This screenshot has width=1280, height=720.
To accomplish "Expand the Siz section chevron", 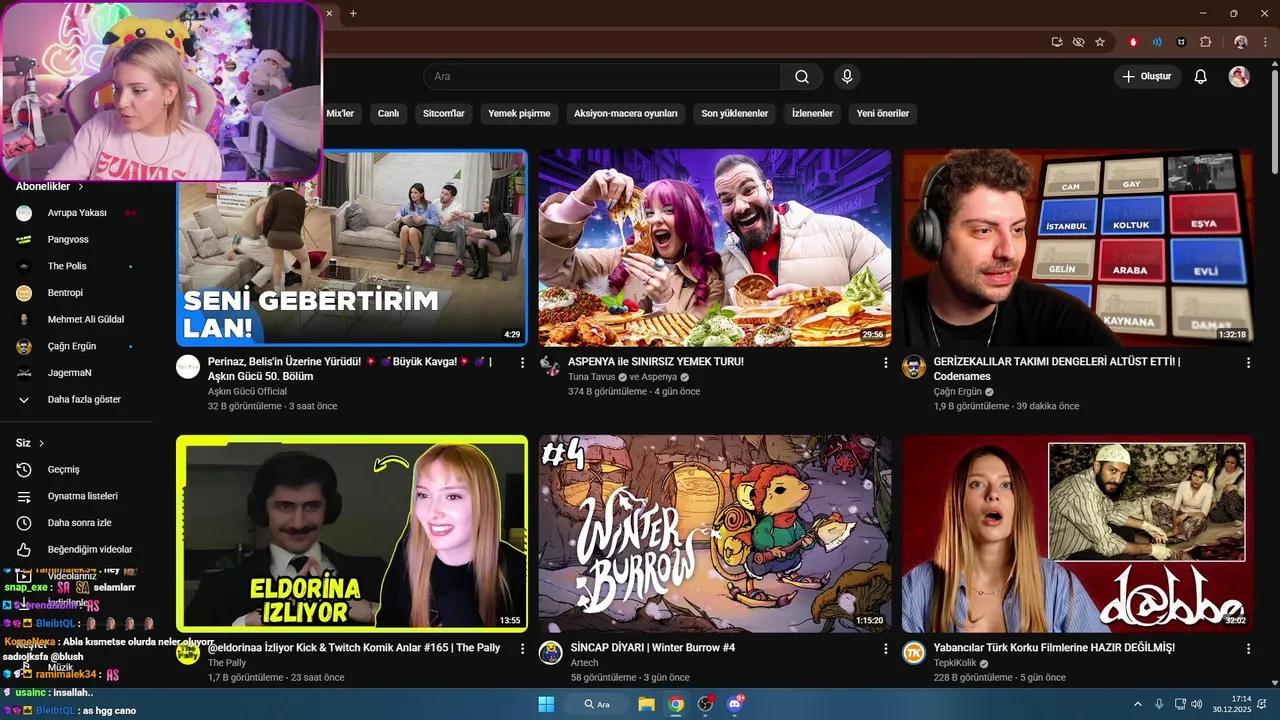I will tap(41, 443).
